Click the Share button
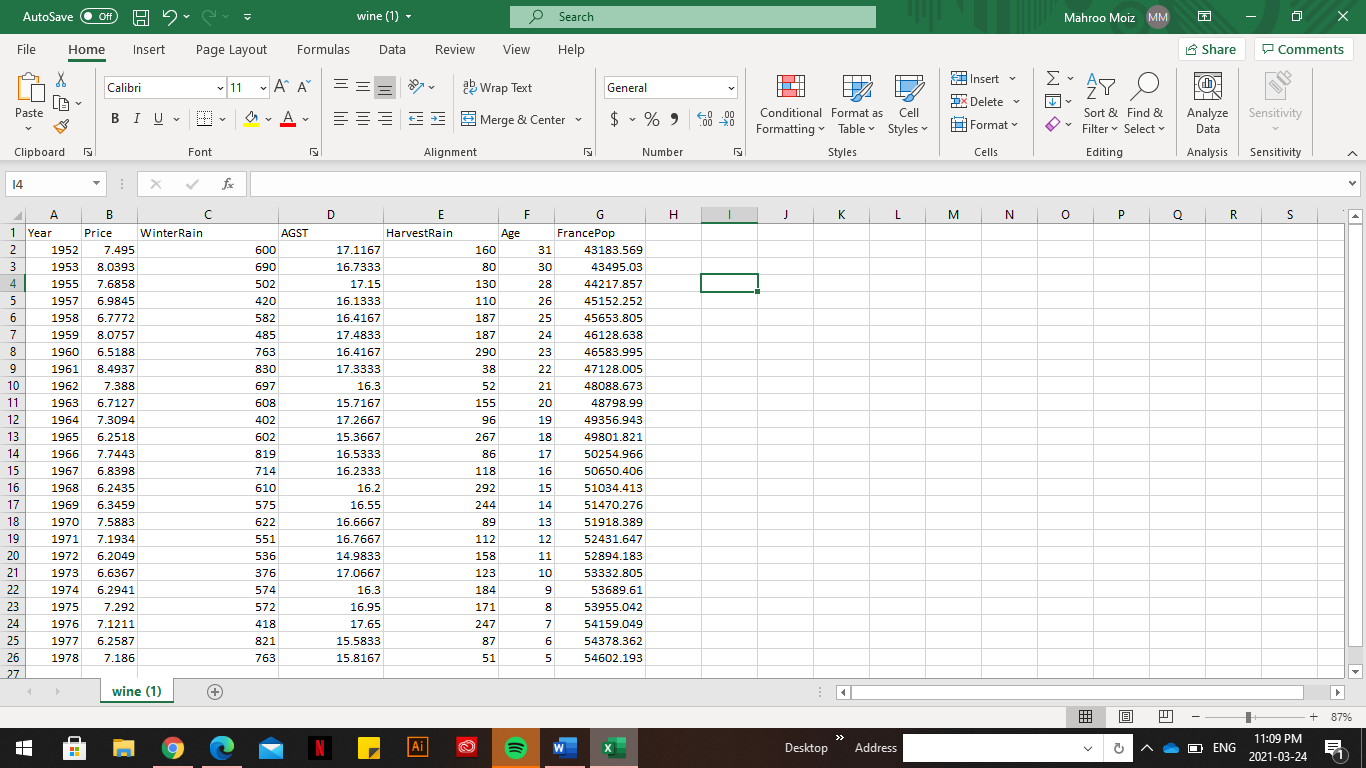The width and height of the screenshot is (1366, 768). (1210, 49)
